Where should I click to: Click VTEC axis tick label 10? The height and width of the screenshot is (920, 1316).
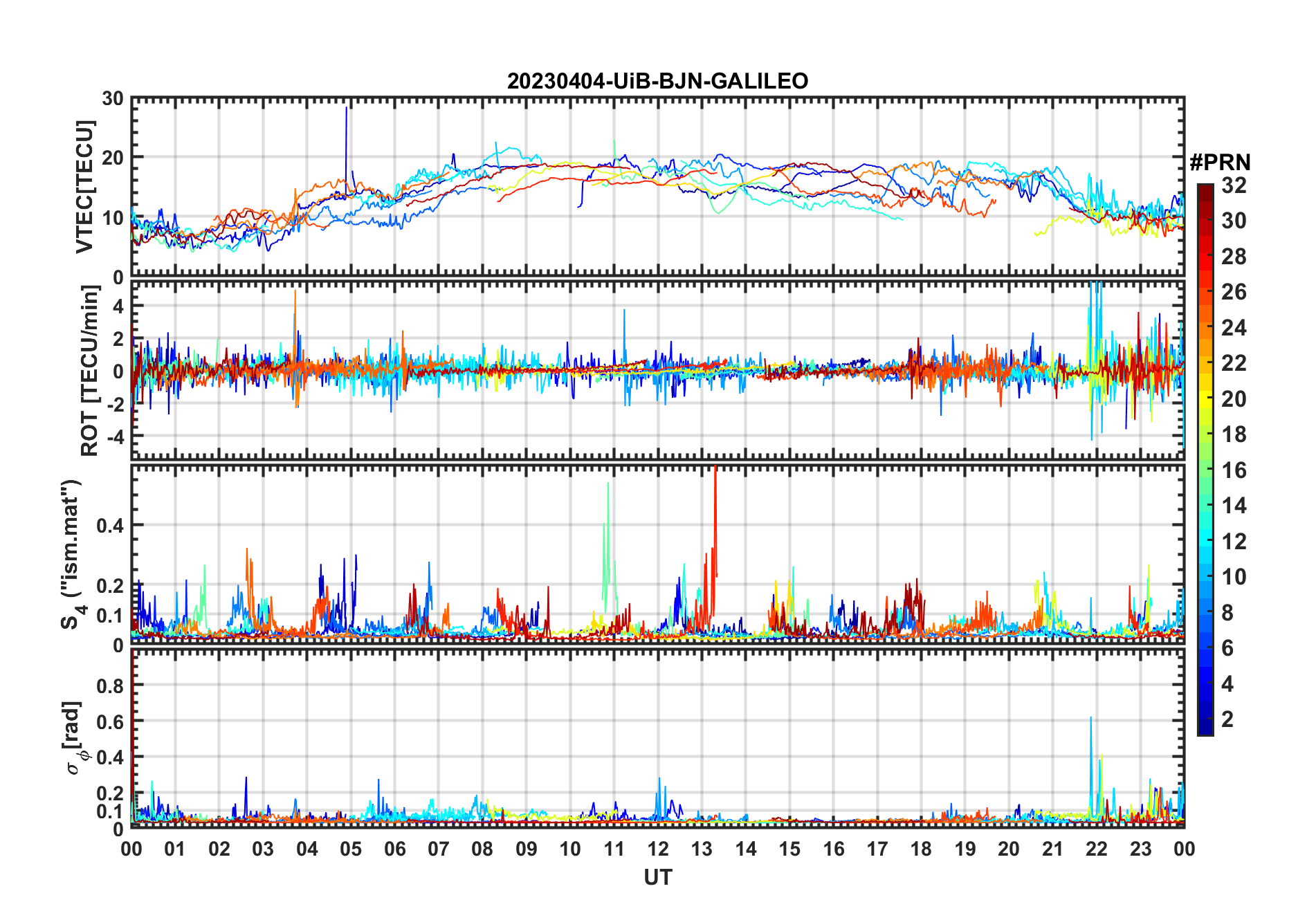pos(113,218)
